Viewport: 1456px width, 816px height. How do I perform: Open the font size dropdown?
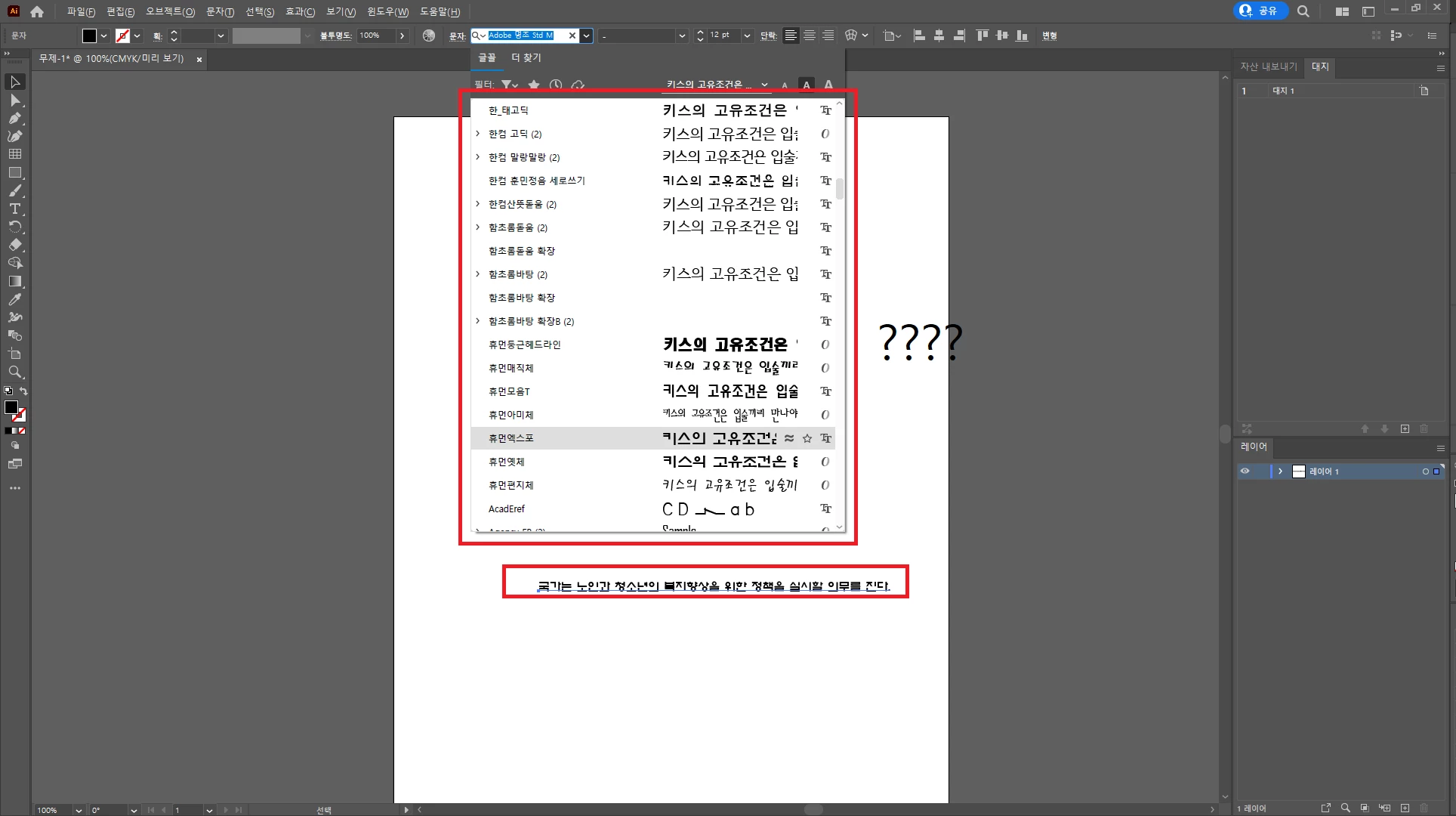[x=747, y=36]
